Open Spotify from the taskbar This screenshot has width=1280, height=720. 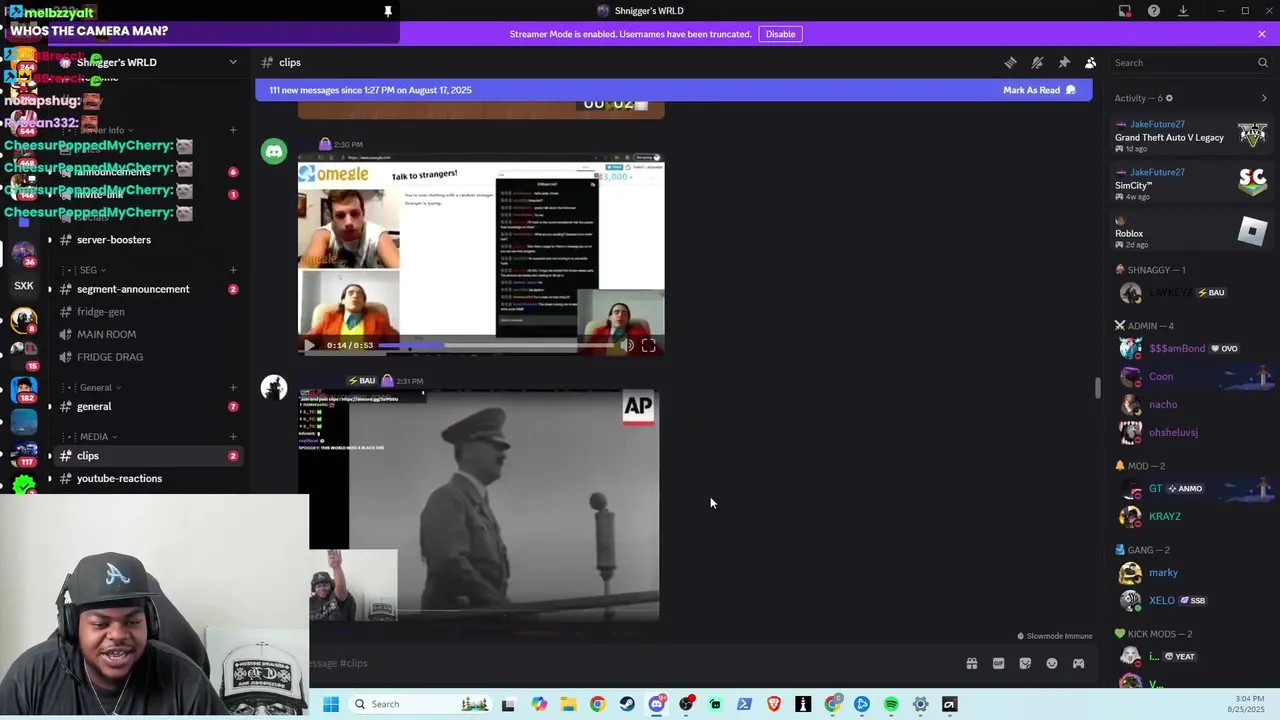891,704
